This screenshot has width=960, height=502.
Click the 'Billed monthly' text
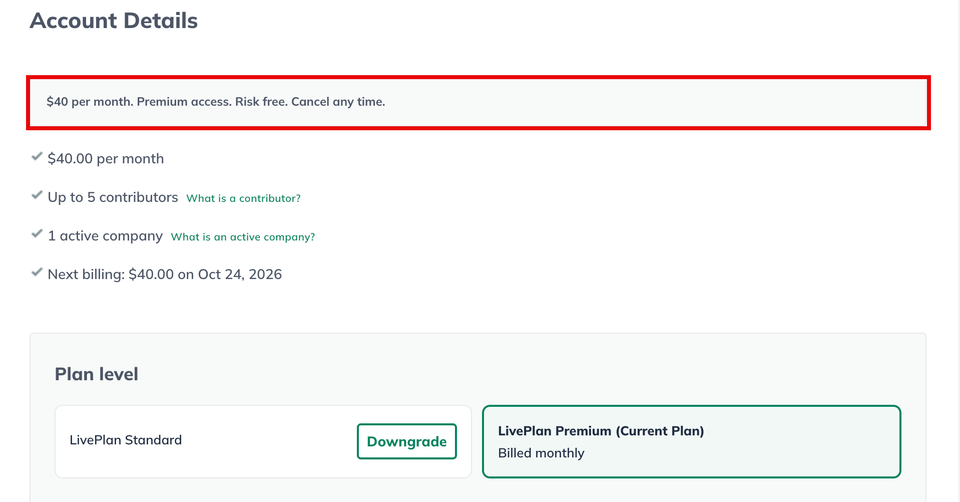coord(541,453)
